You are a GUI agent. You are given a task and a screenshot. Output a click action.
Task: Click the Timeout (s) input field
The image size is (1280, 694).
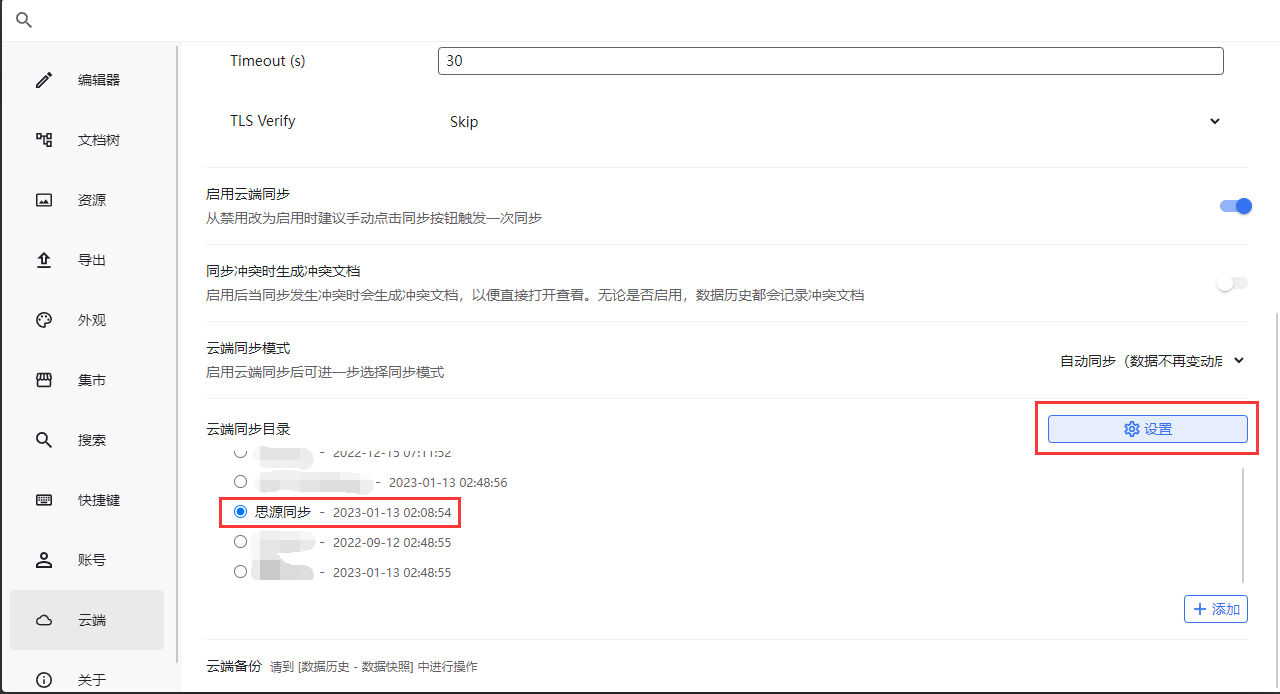(830, 61)
